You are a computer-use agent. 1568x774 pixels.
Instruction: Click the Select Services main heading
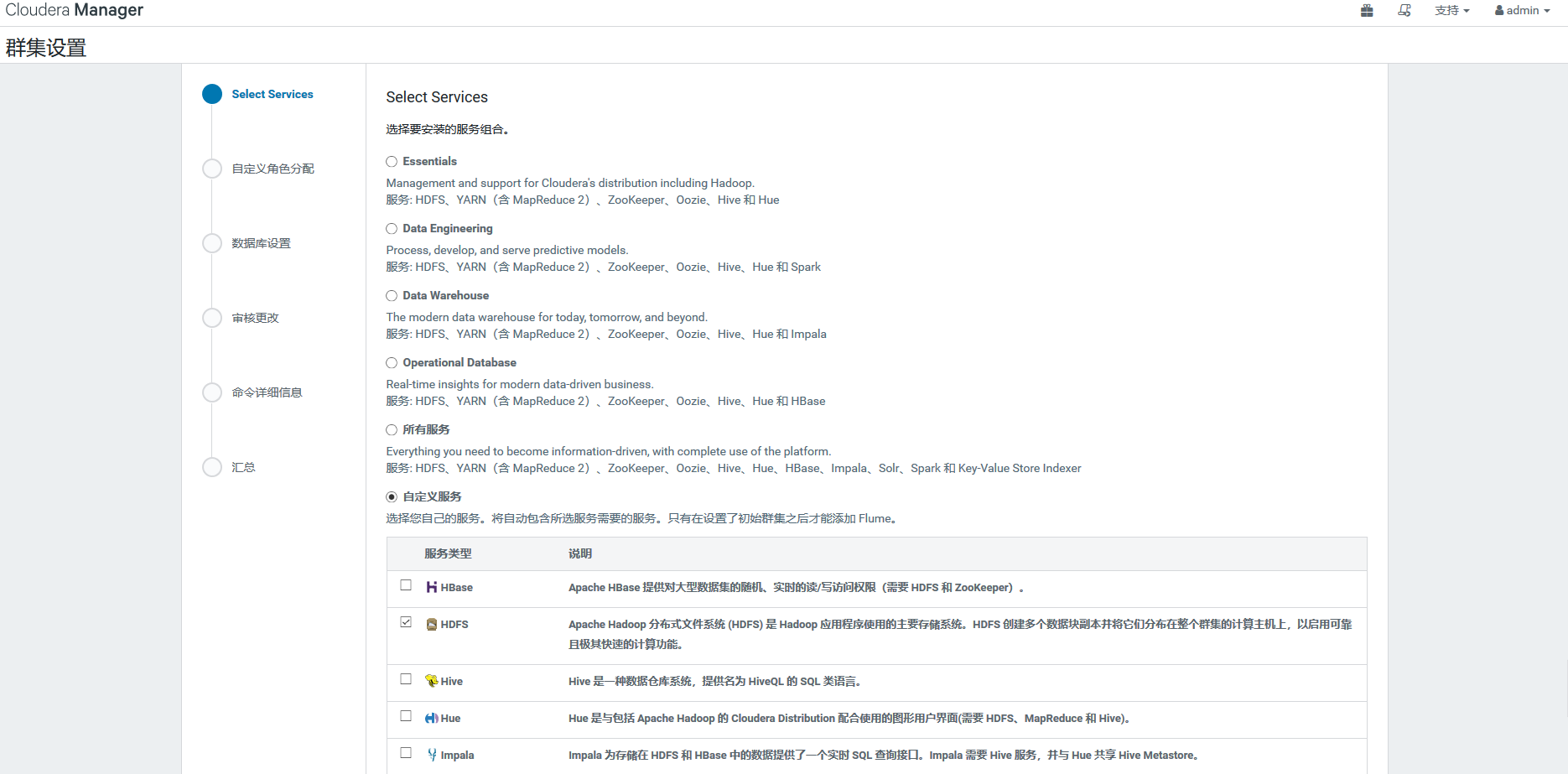(x=437, y=97)
